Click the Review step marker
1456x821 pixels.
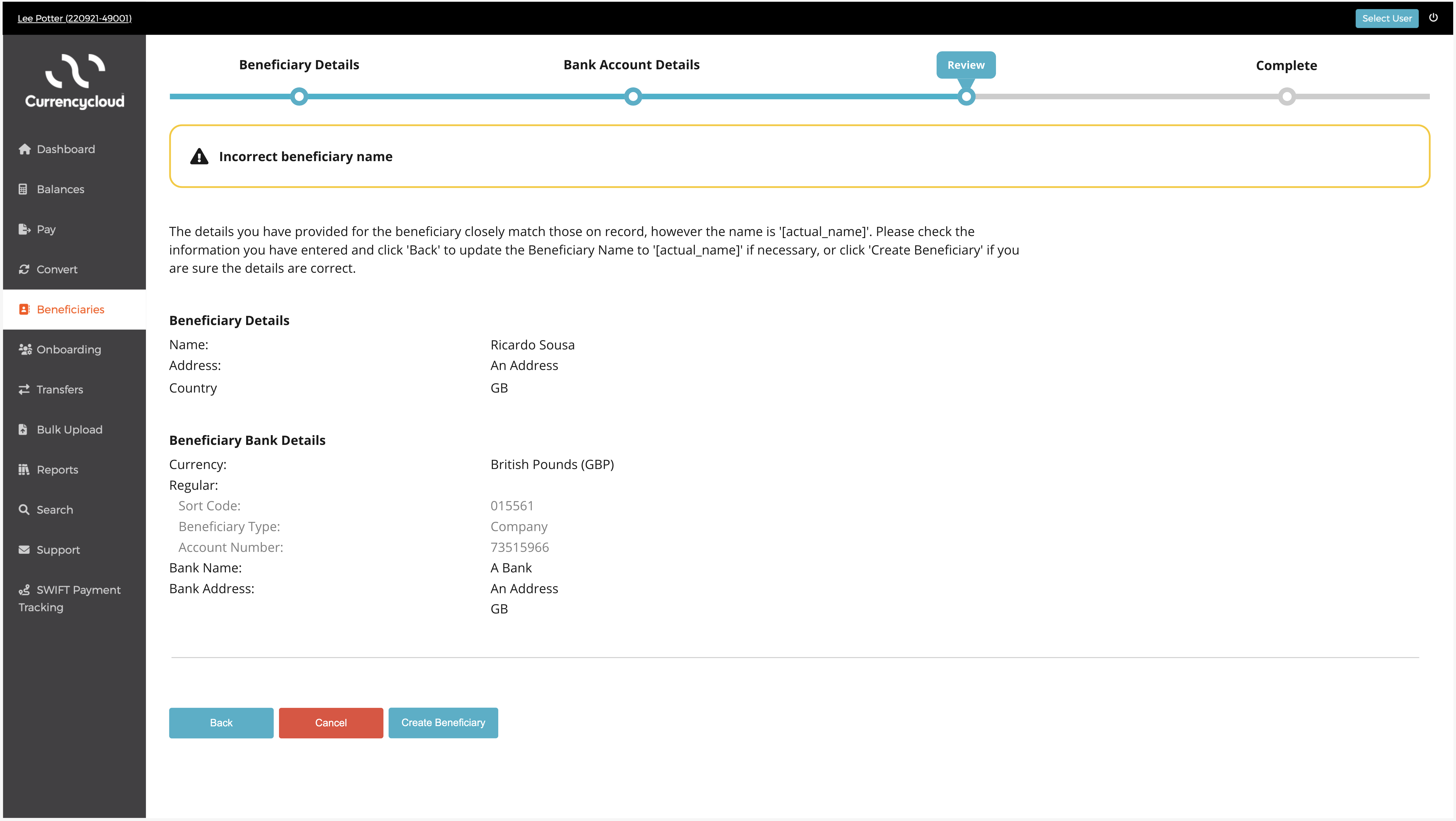point(966,97)
